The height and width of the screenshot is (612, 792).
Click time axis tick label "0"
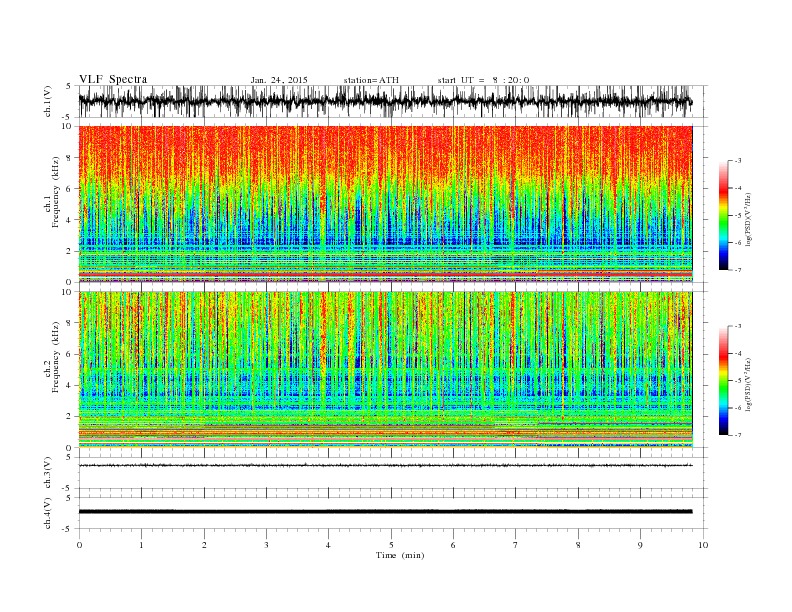pos(79,545)
